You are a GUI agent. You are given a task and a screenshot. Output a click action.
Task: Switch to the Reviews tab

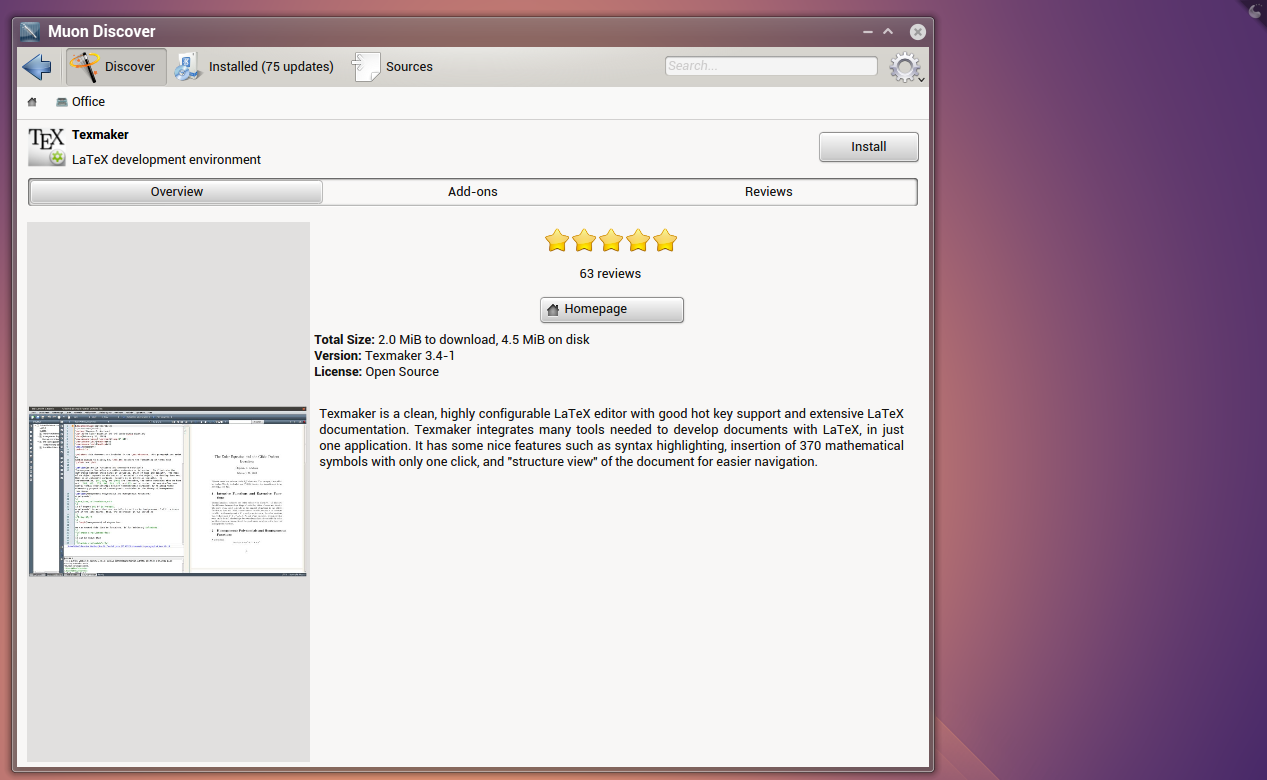pos(768,192)
